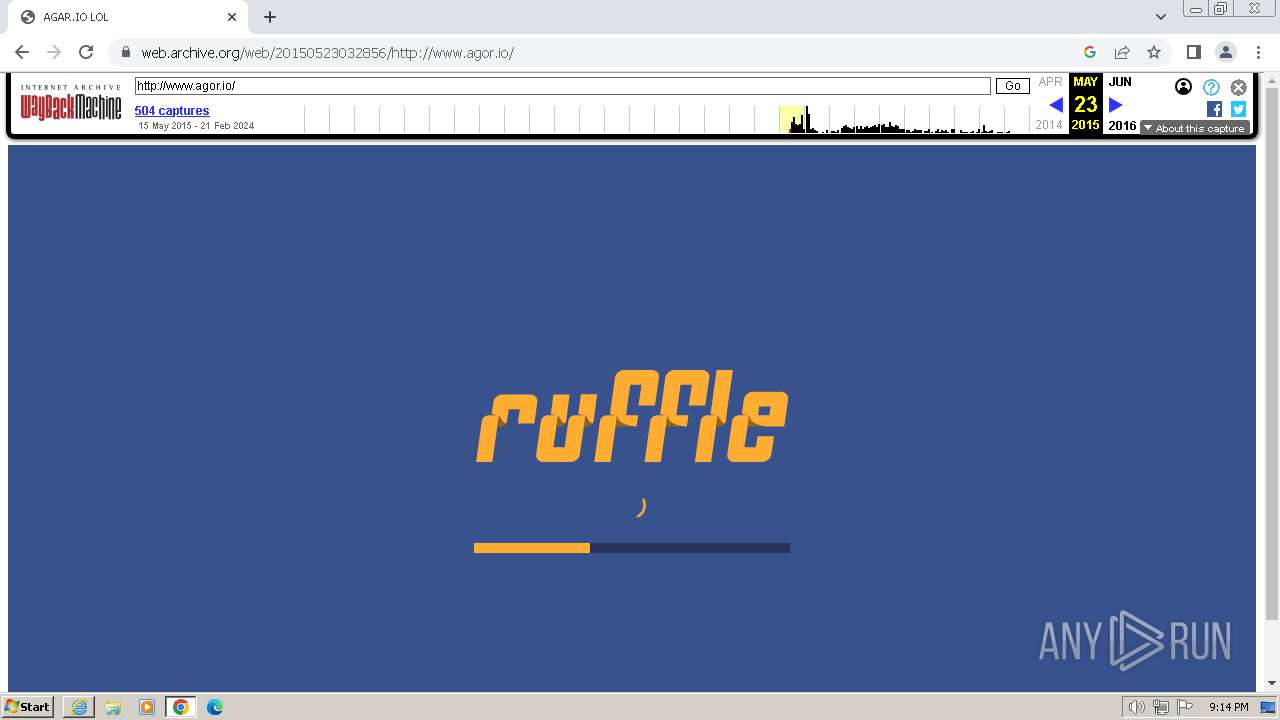
Task: Click Chrome icon in taskbar
Action: 181,707
